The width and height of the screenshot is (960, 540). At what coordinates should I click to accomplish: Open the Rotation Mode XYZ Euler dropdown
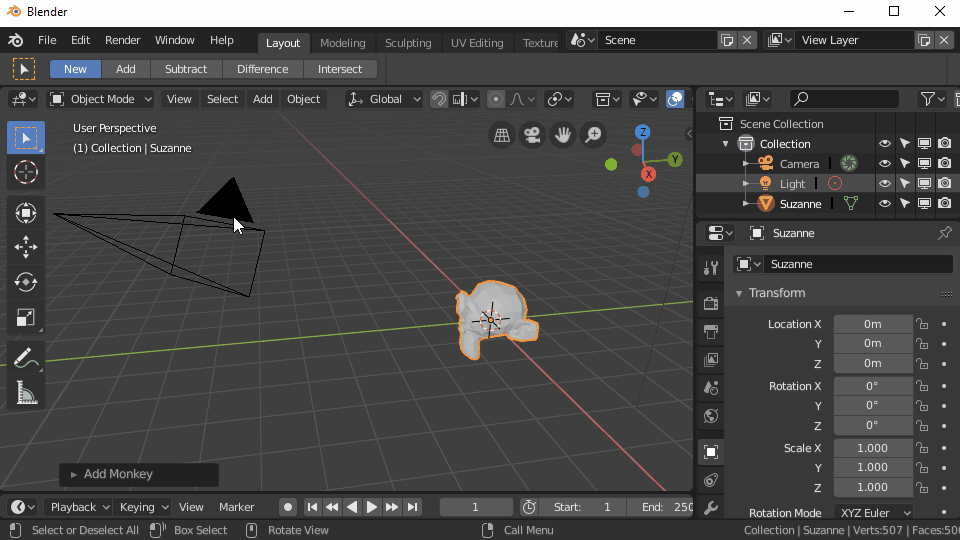tap(873, 512)
